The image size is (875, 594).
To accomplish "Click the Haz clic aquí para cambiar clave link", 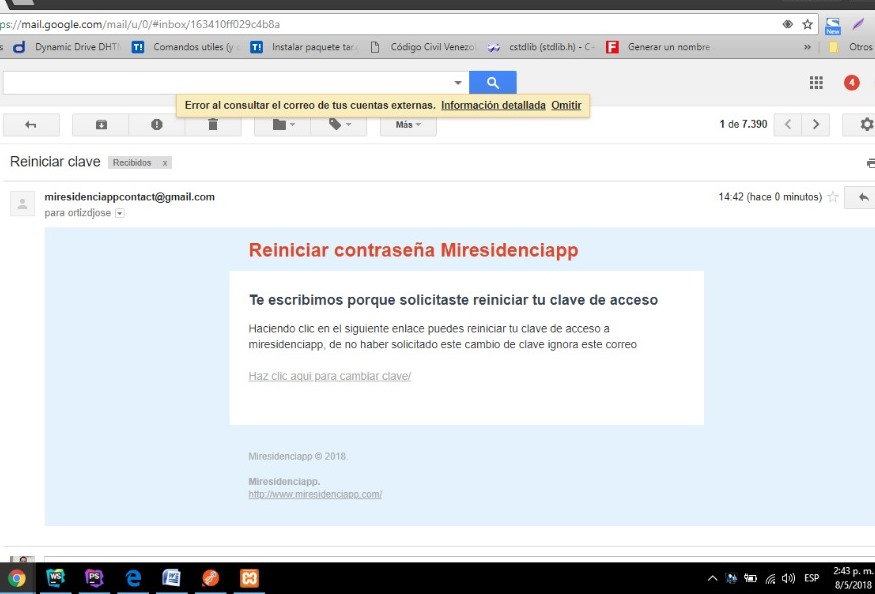I will click(329, 376).
